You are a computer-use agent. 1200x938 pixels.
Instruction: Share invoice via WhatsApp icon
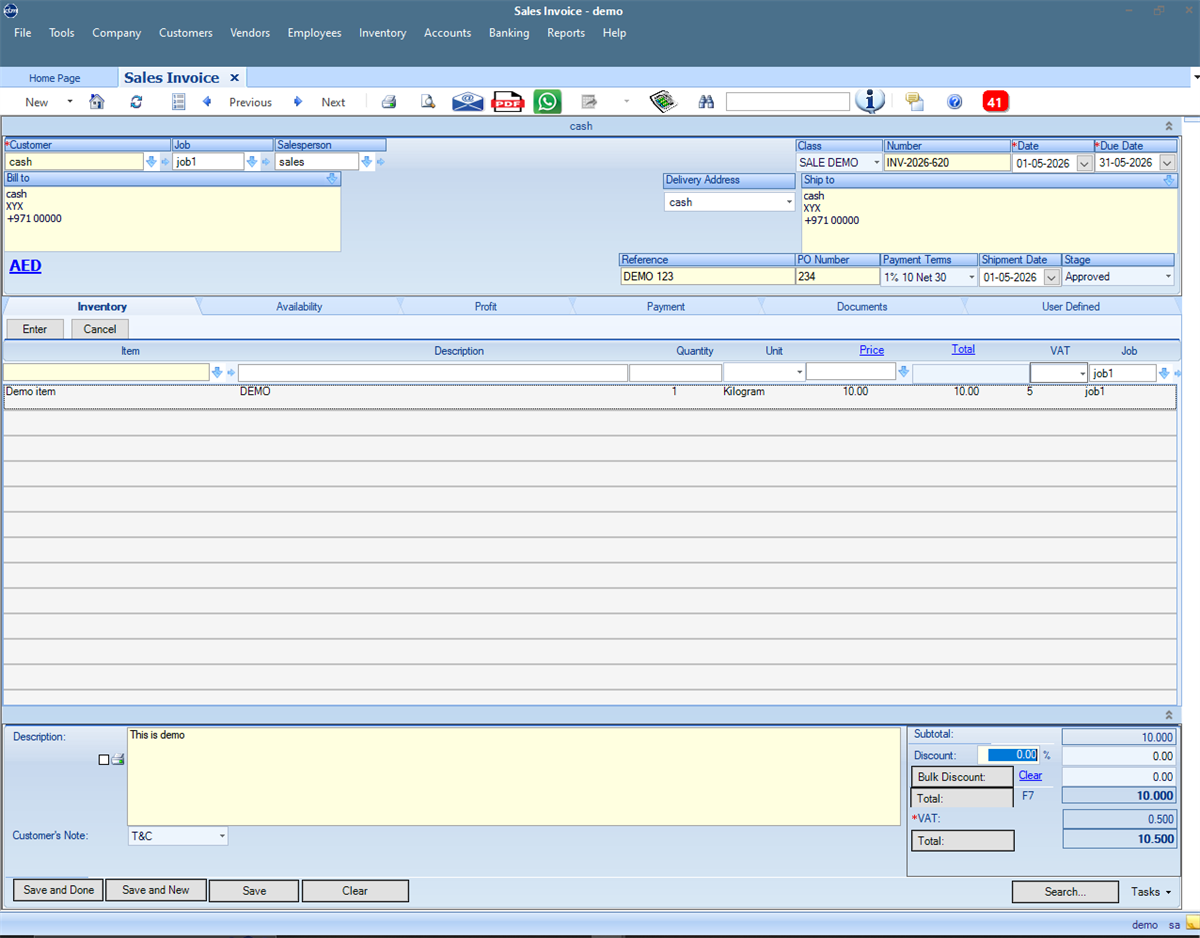(547, 102)
